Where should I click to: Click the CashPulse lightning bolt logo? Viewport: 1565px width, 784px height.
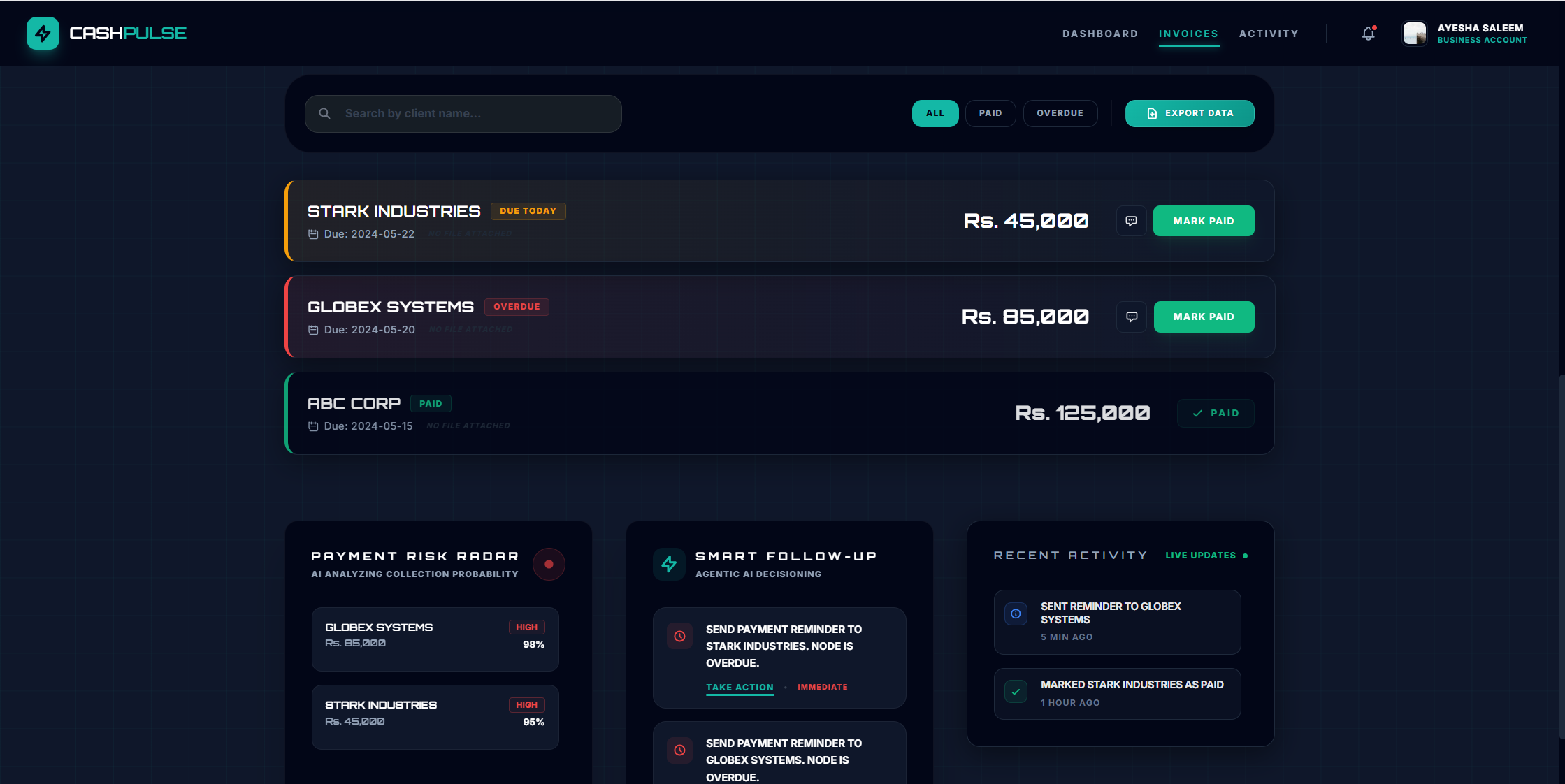(x=43, y=34)
